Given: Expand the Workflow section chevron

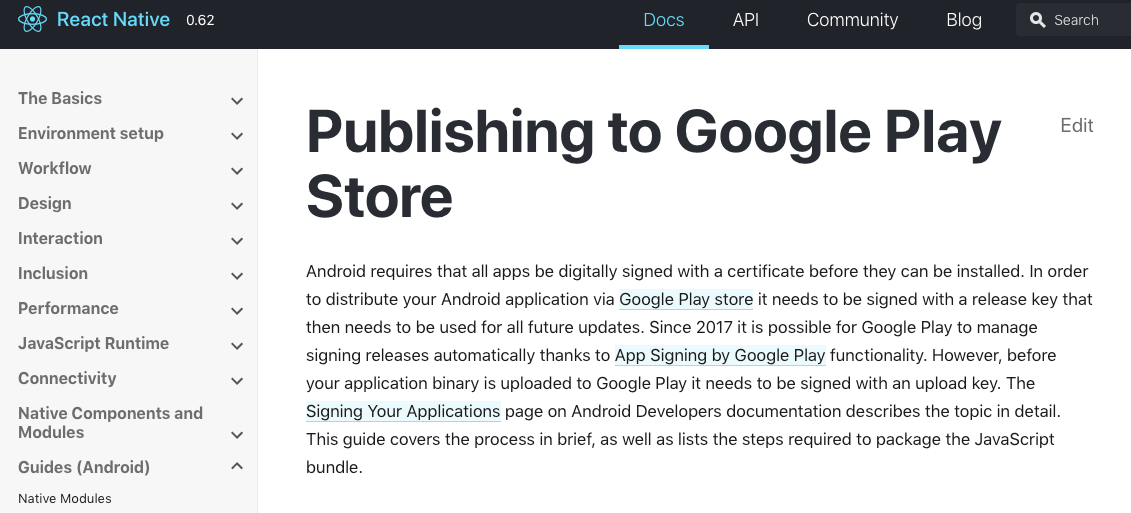Looking at the screenshot, I should [x=237, y=171].
